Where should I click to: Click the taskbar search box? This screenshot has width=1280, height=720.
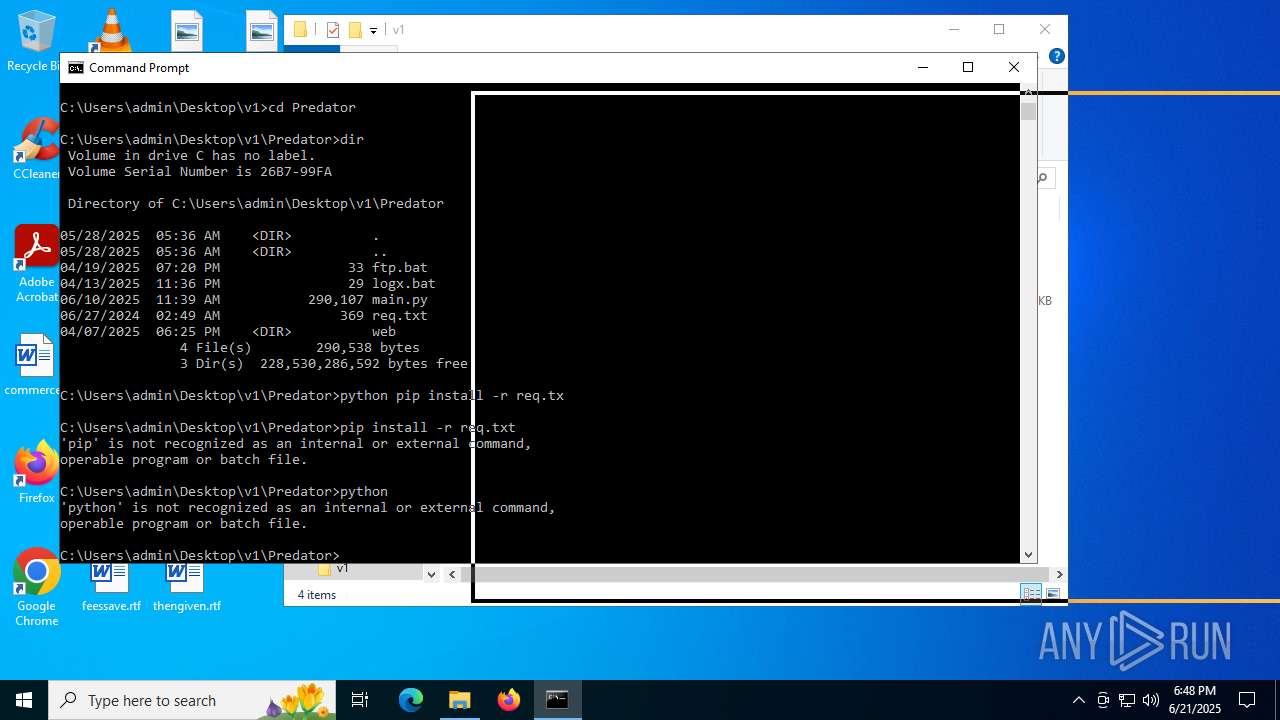[190, 700]
